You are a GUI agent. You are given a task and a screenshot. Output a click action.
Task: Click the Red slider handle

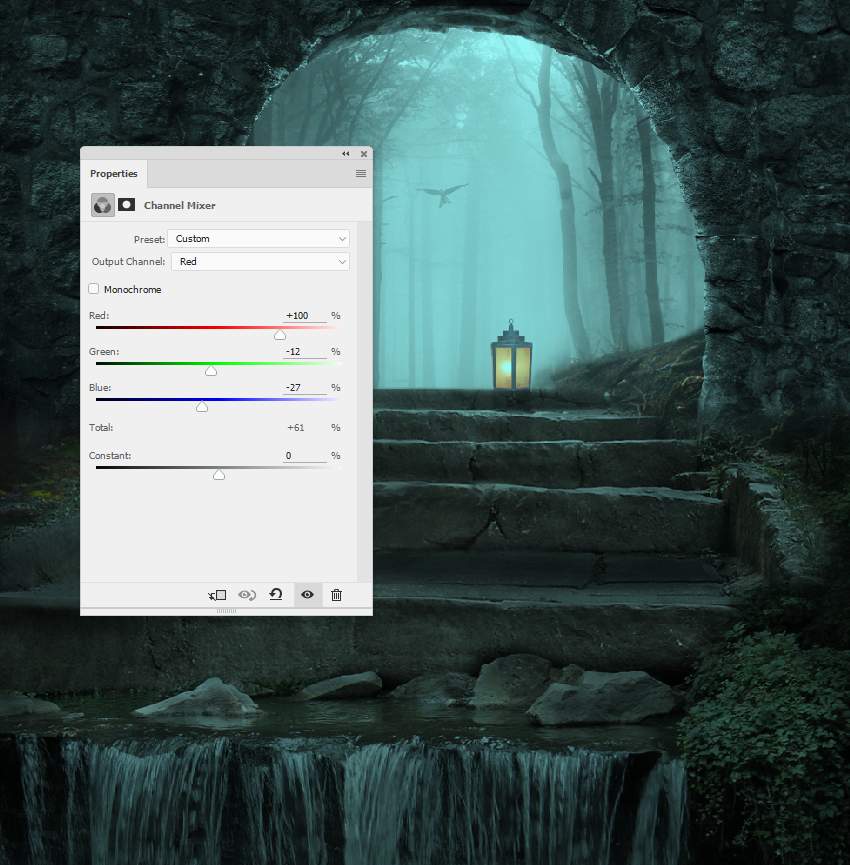point(280,335)
